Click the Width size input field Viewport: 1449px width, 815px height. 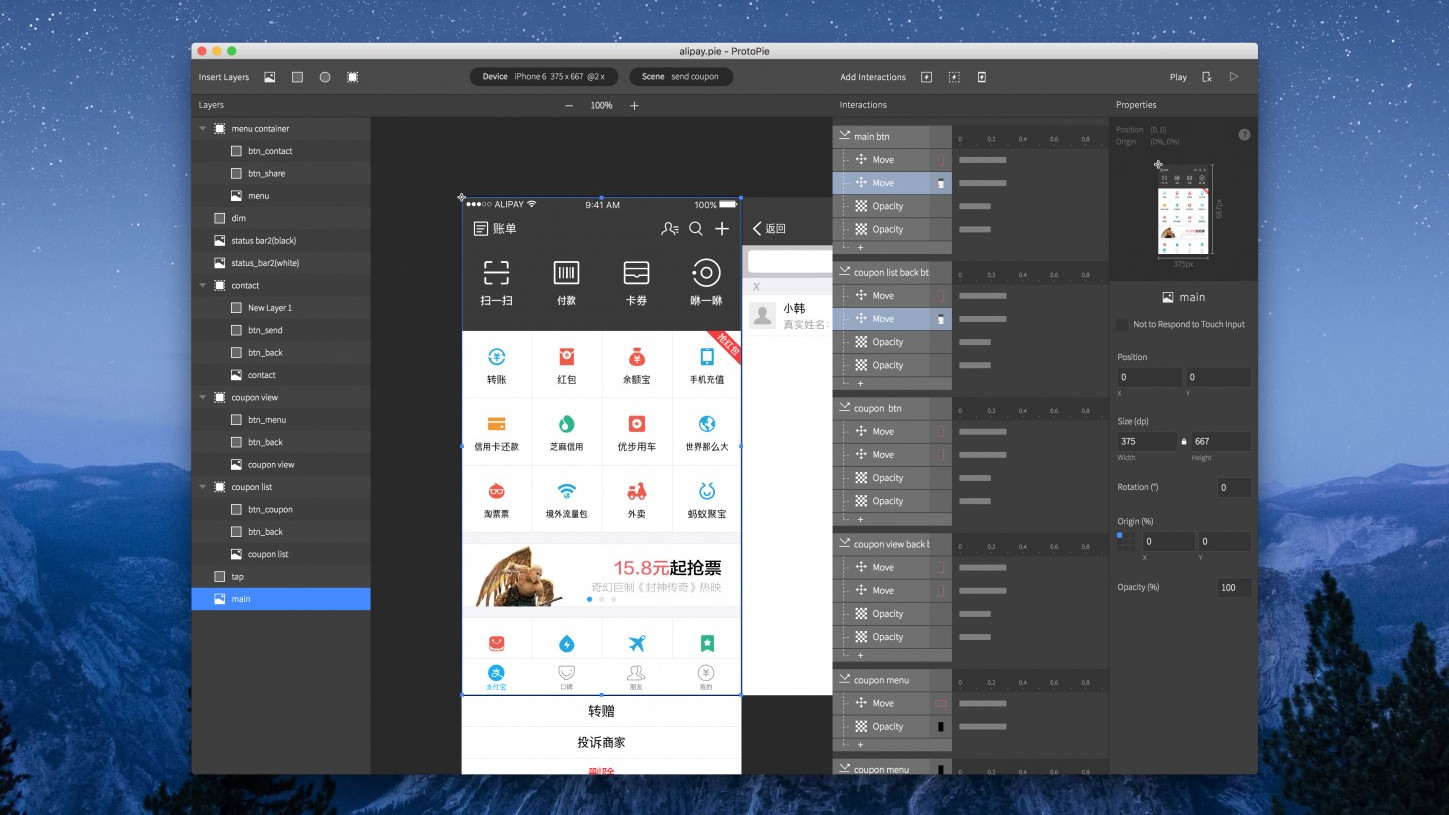click(x=1147, y=441)
